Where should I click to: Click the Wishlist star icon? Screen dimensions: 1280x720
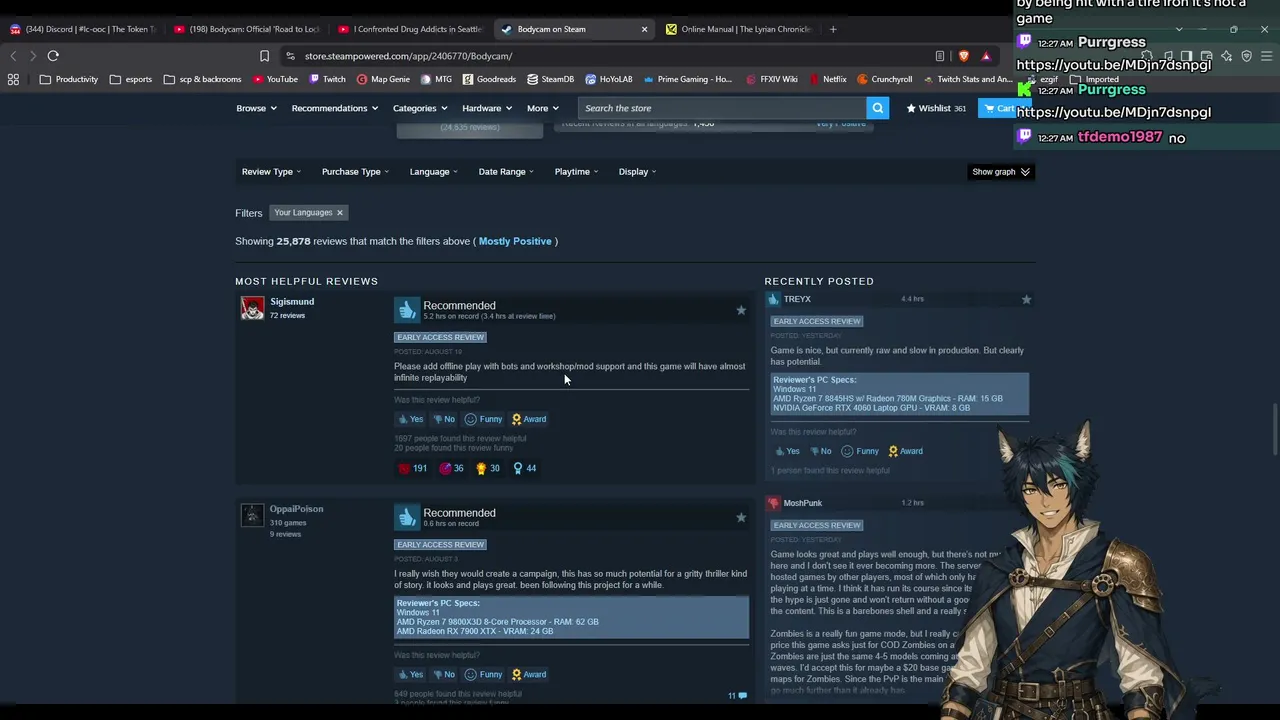(x=911, y=108)
